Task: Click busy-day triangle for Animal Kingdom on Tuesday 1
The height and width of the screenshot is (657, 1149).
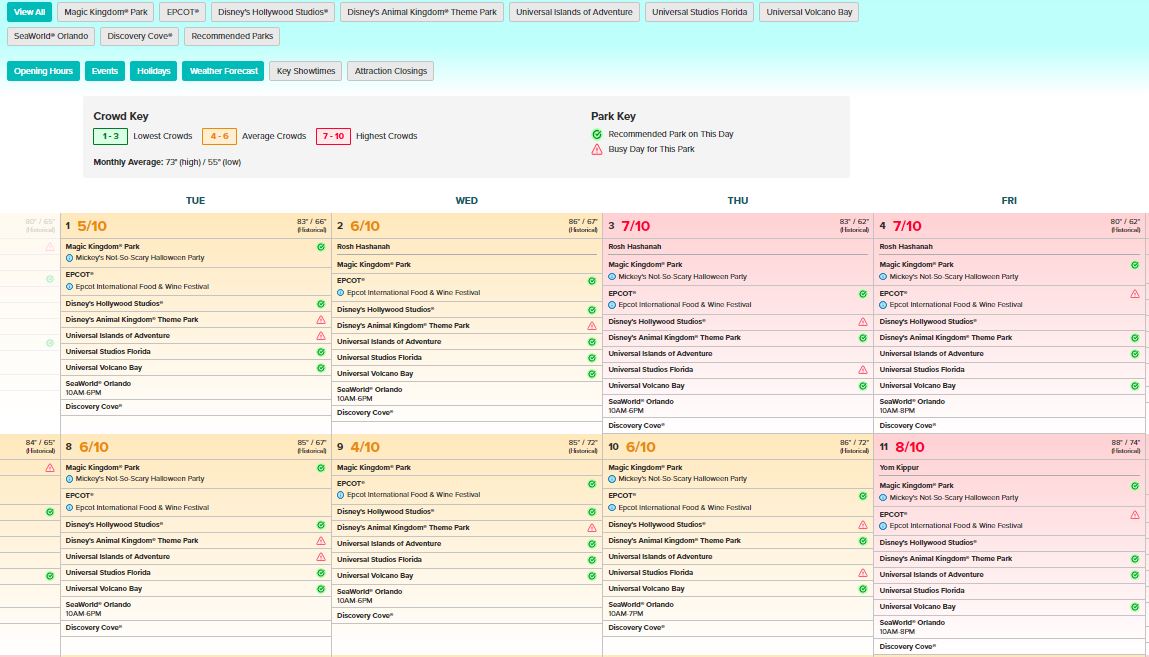Action: [x=321, y=319]
